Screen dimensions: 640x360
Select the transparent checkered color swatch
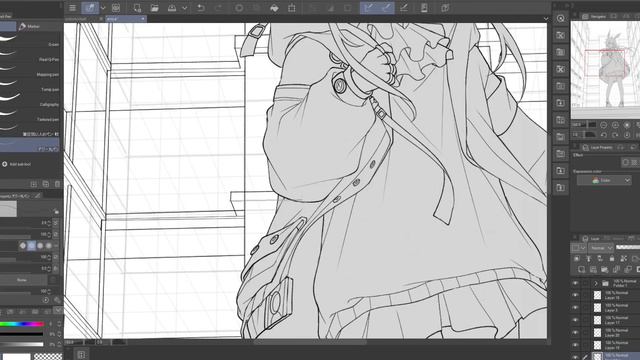(x=48, y=357)
